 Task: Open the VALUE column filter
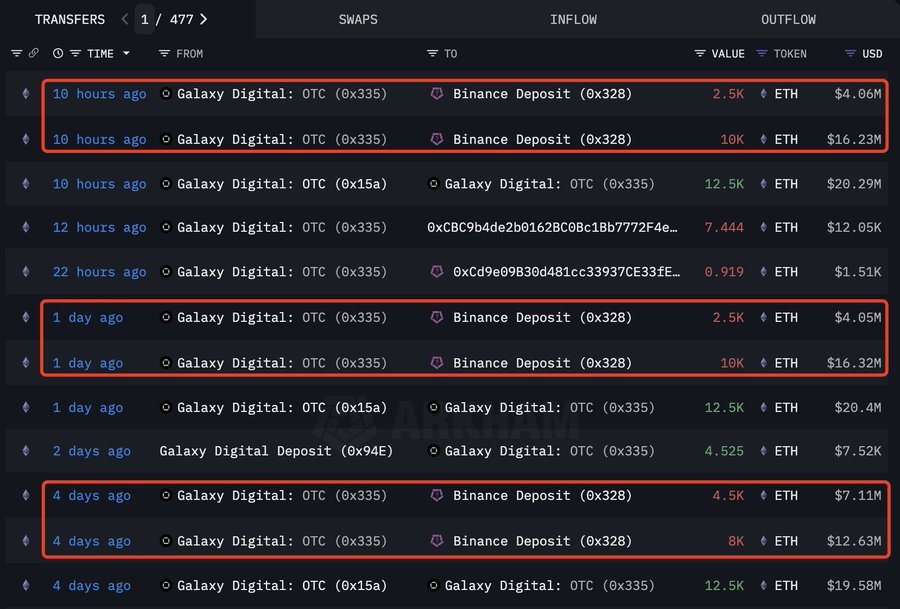point(700,53)
